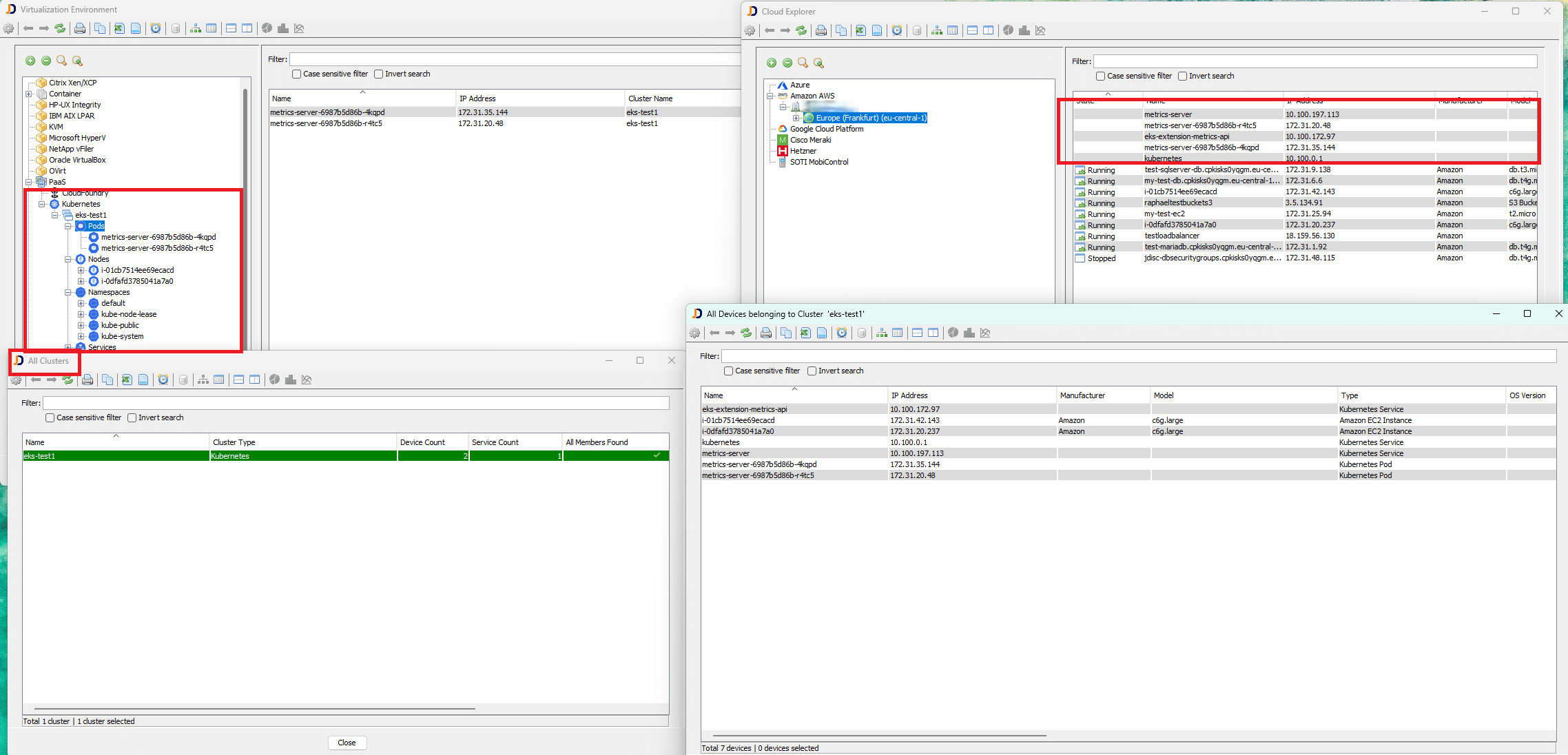Image resolution: width=1568 pixels, height=755 pixels.
Task: Show the pie chart view in Cloud Explorer
Action: pyautogui.click(x=1007, y=30)
